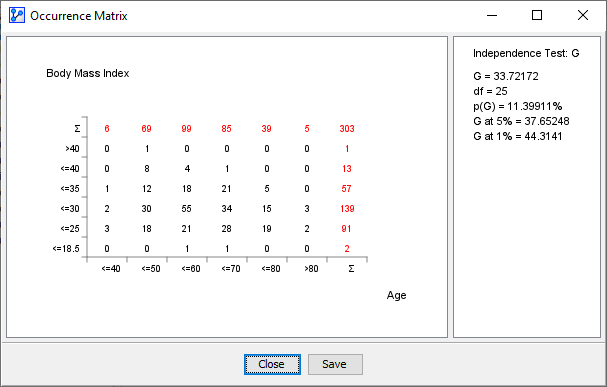The width and height of the screenshot is (607, 387).
Task: Click the Age axis label
Action: tap(396, 295)
